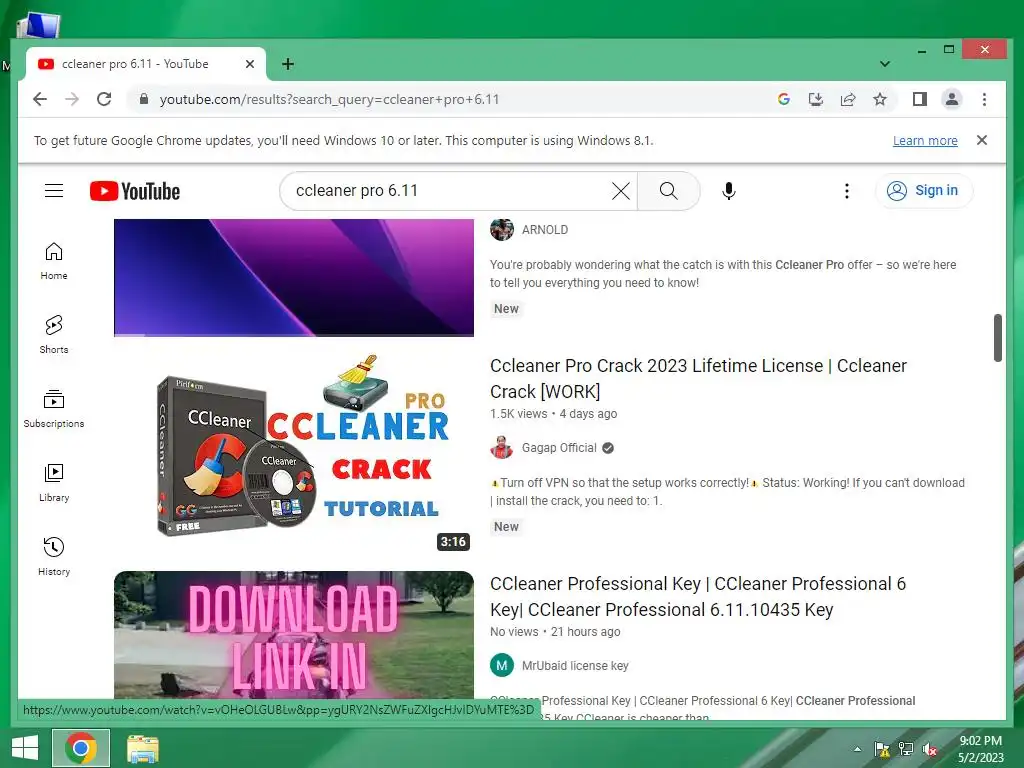Open Chrome three-dot menu

[984, 99]
